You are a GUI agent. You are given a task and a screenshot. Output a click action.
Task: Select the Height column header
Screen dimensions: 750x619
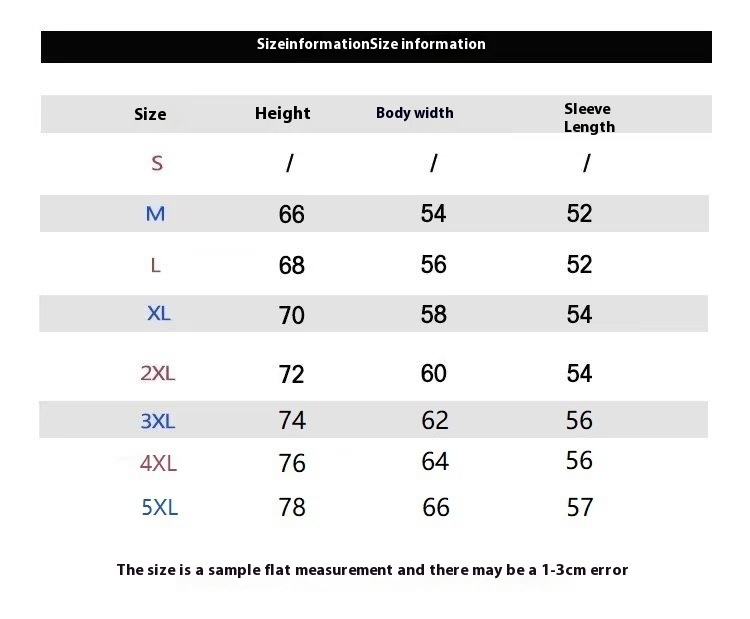click(282, 113)
